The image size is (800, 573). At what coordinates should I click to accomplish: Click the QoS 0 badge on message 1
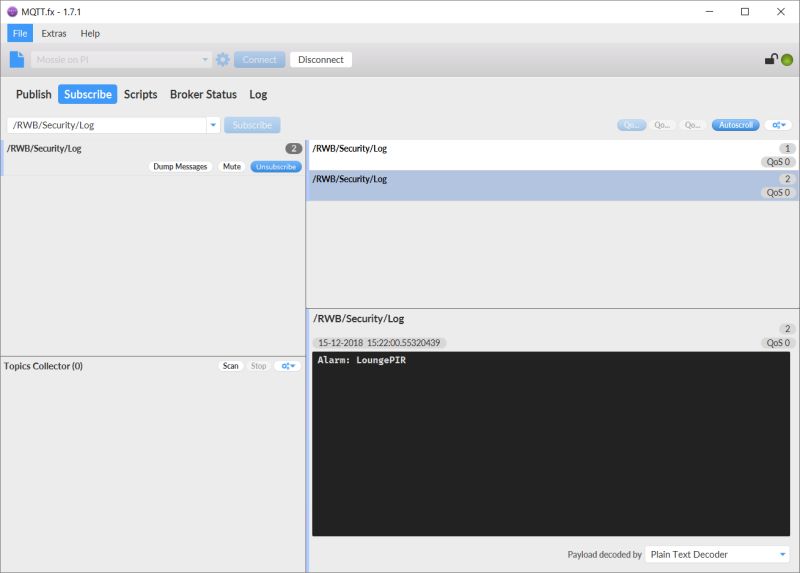pyautogui.click(x=778, y=162)
